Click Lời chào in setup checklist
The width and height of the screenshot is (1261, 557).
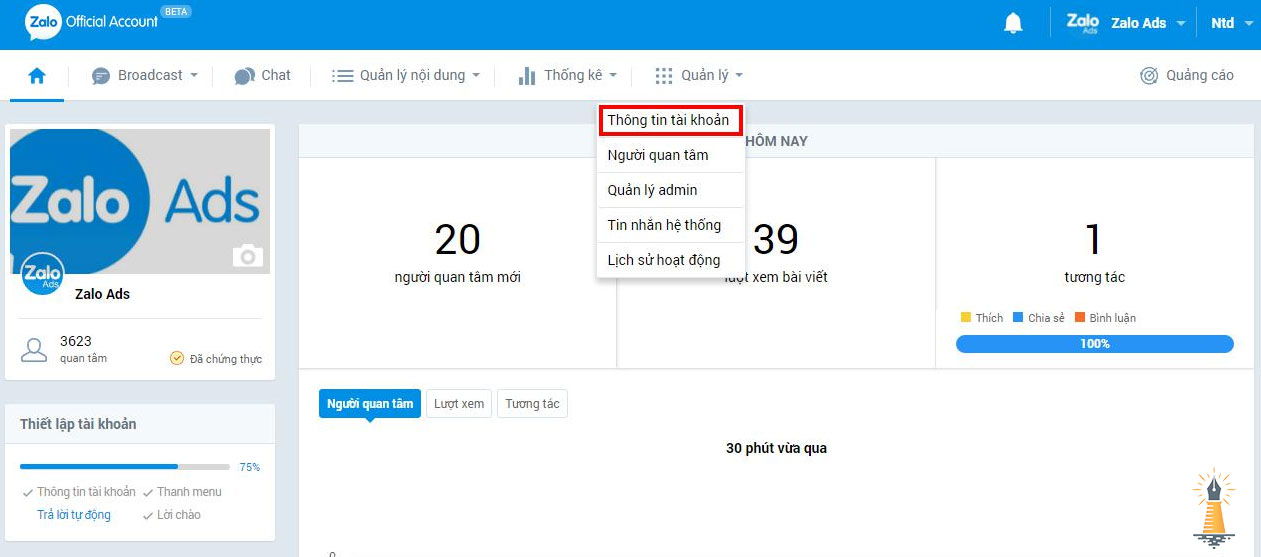pyautogui.click(x=179, y=515)
